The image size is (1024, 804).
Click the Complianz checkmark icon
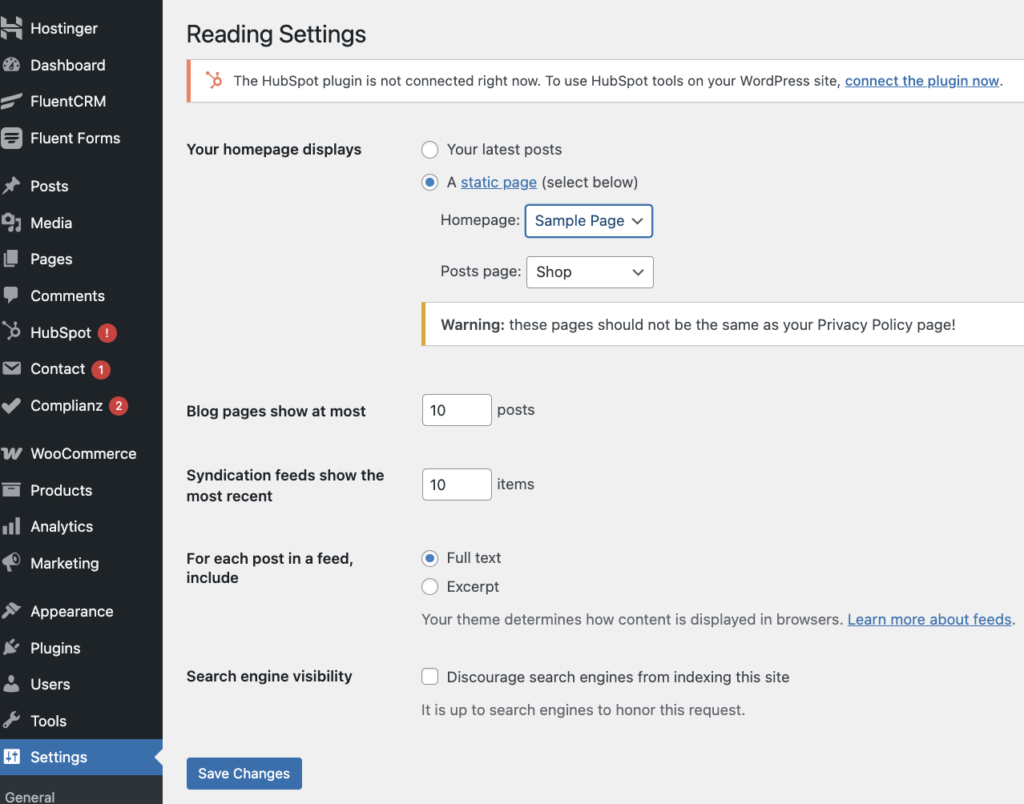click(11, 406)
